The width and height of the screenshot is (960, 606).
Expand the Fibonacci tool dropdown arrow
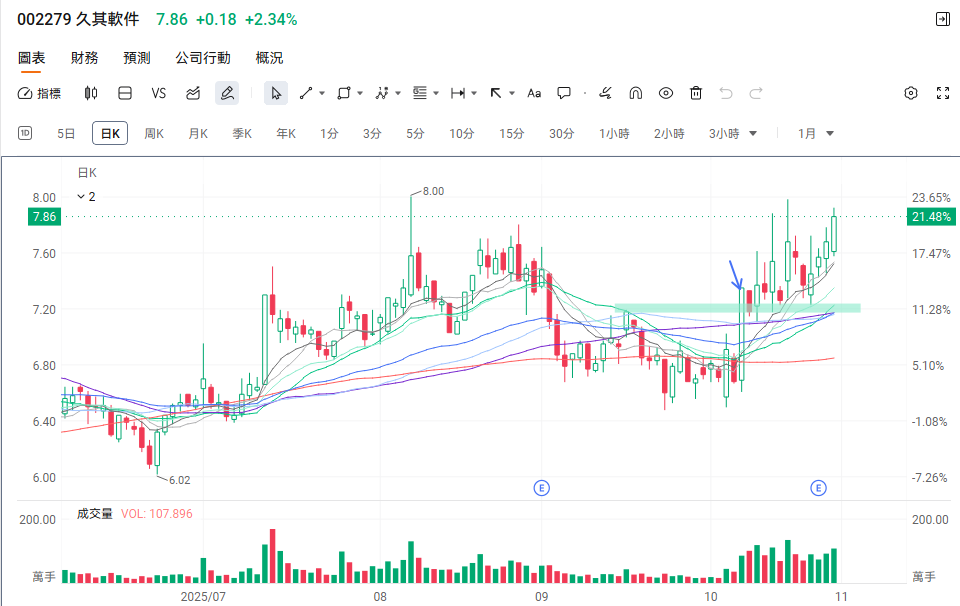coord(436,94)
